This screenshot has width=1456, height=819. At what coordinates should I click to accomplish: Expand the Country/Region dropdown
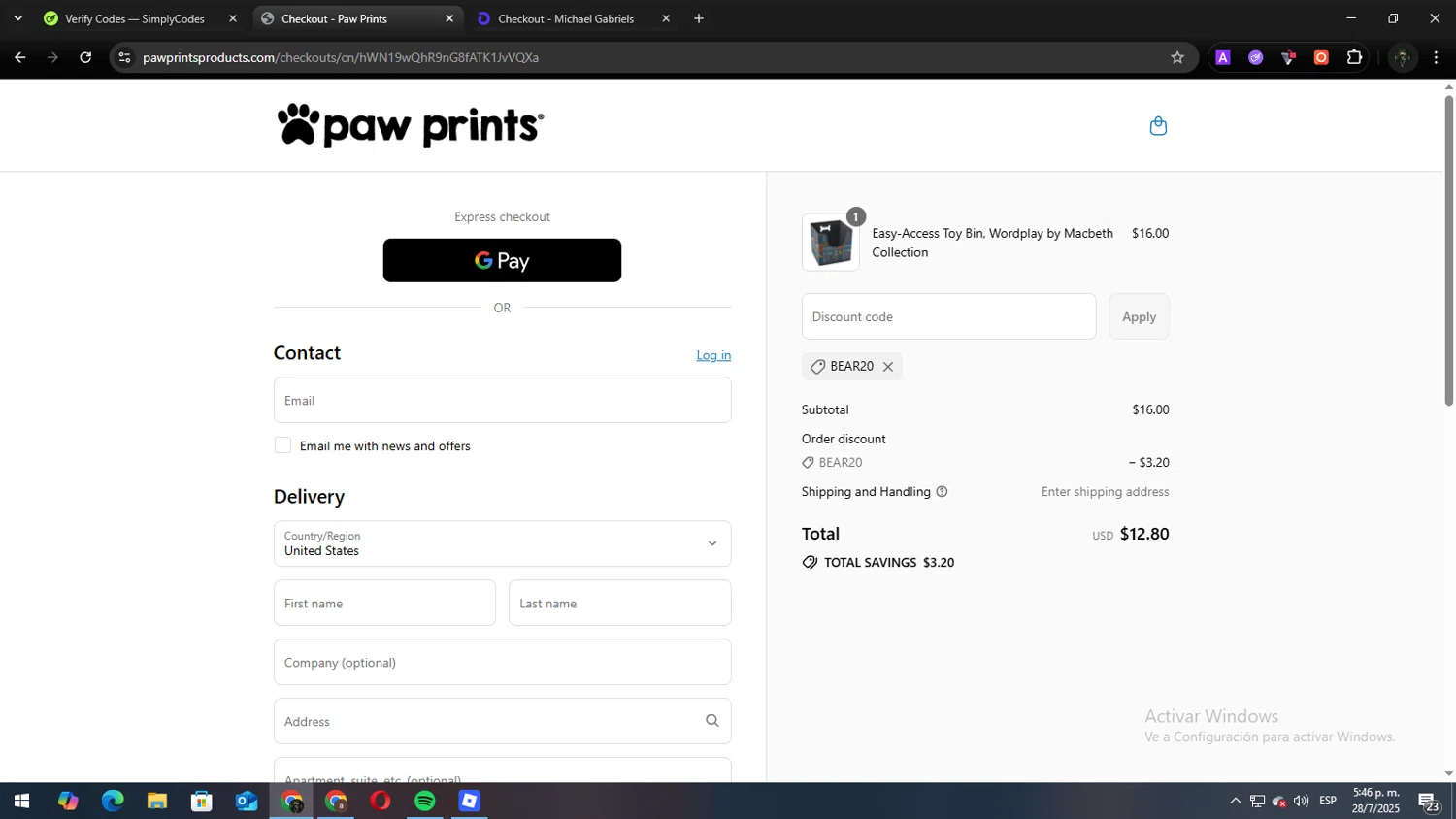[502, 543]
